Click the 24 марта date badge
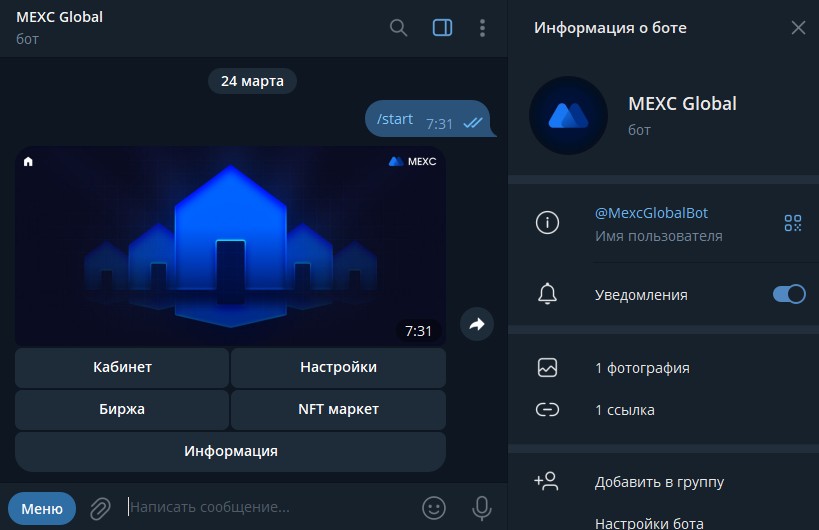This screenshot has height=530, width=819. pos(252,81)
